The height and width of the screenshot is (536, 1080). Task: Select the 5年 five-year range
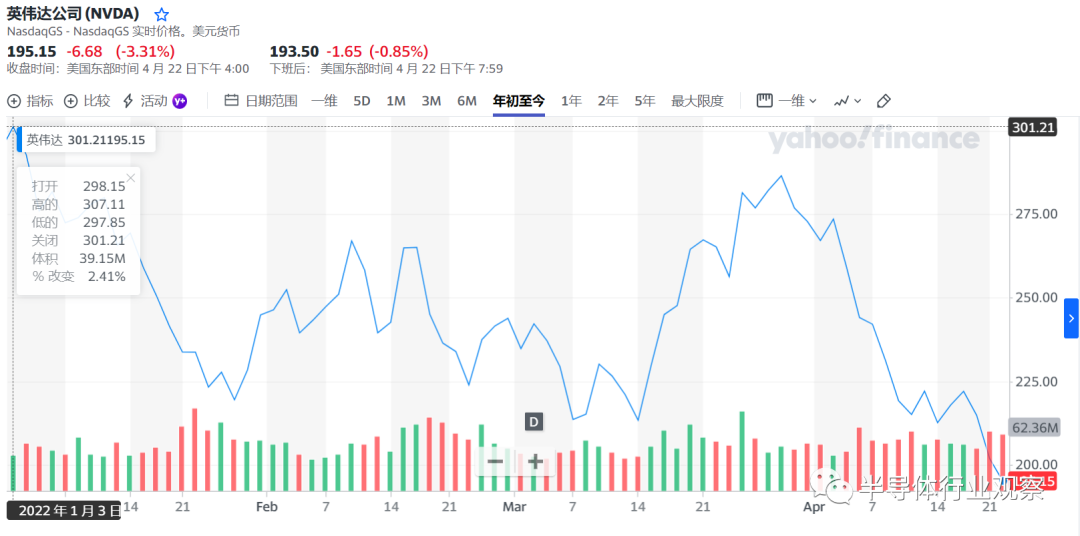tap(645, 101)
